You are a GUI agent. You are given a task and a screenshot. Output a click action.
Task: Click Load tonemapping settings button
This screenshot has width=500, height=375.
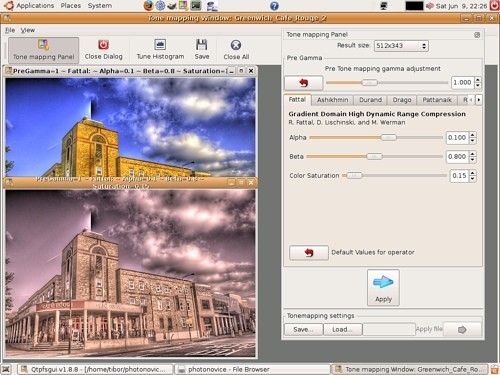(342, 329)
